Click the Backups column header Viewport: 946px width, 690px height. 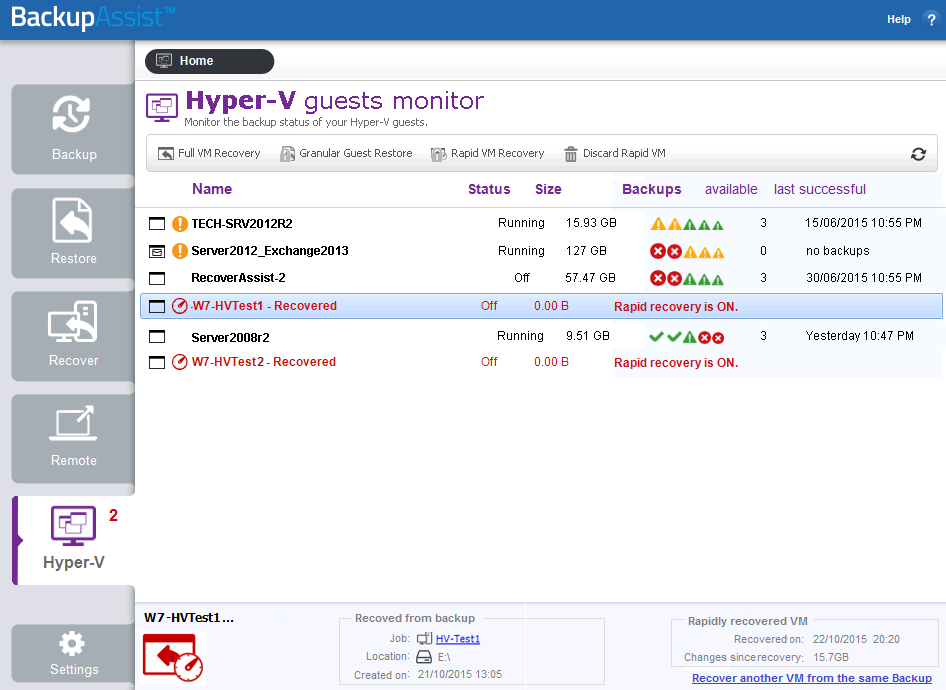[x=652, y=189]
